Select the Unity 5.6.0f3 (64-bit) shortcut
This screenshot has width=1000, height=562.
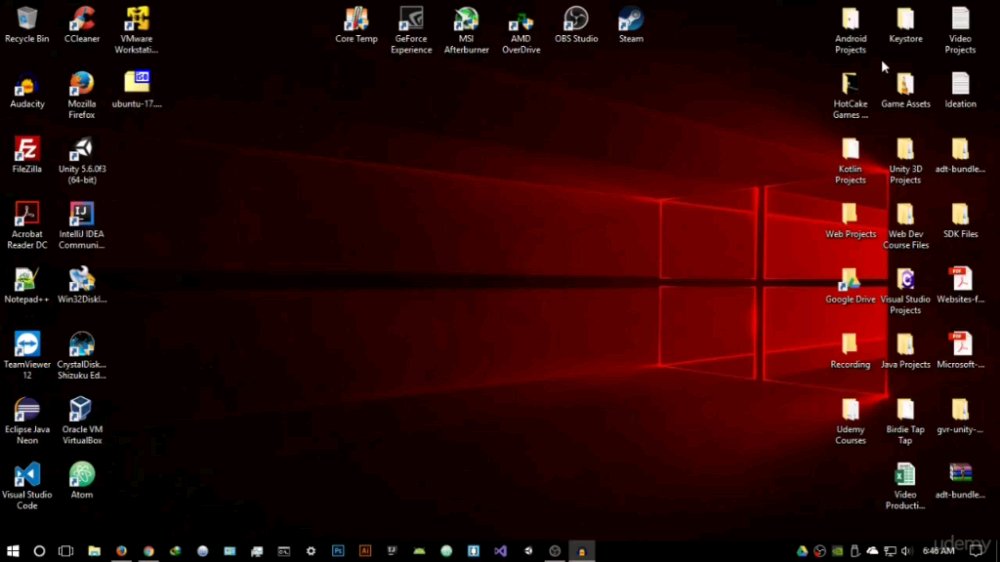tap(82, 161)
